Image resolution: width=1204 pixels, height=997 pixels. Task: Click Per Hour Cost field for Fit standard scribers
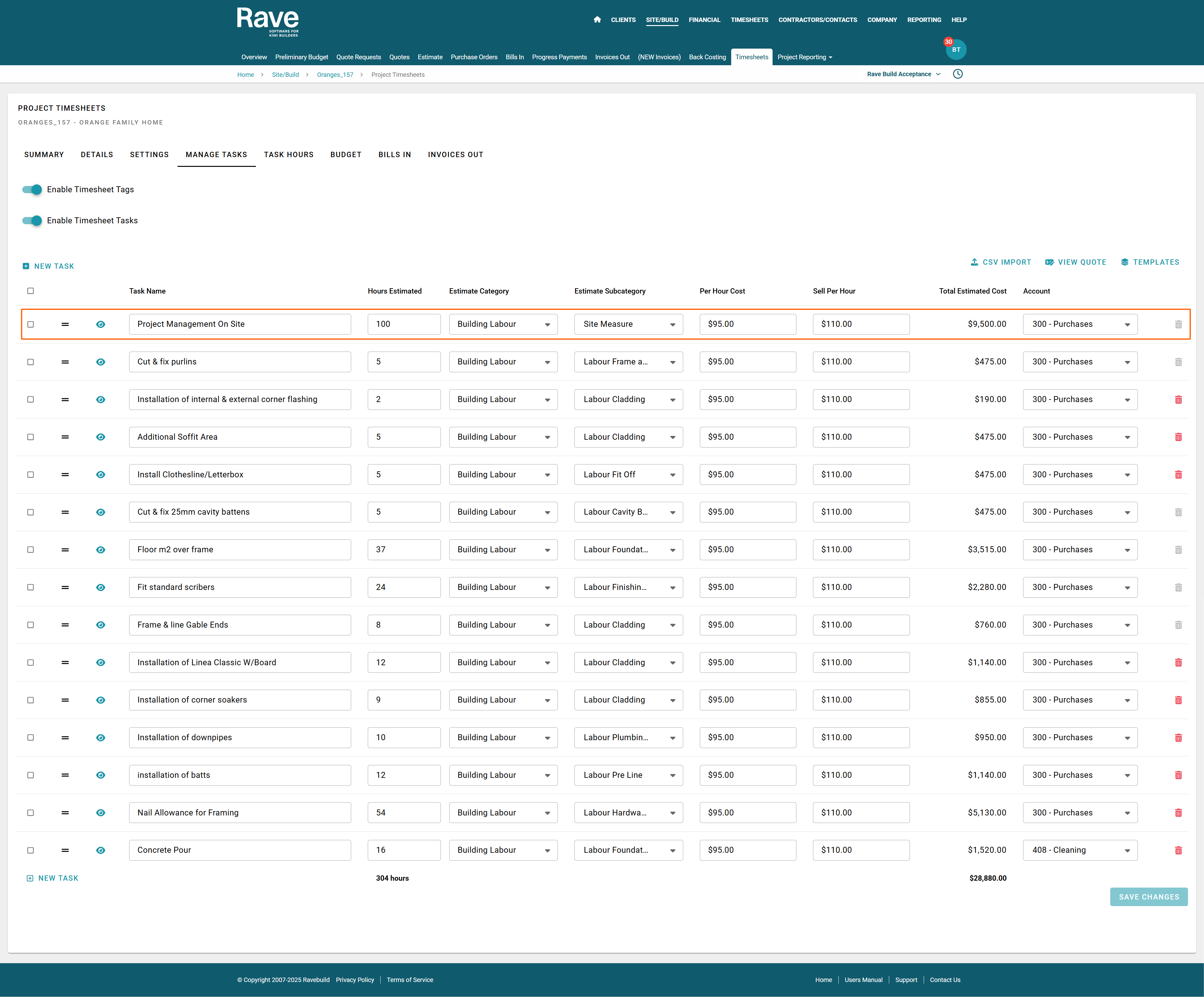tap(747, 587)
